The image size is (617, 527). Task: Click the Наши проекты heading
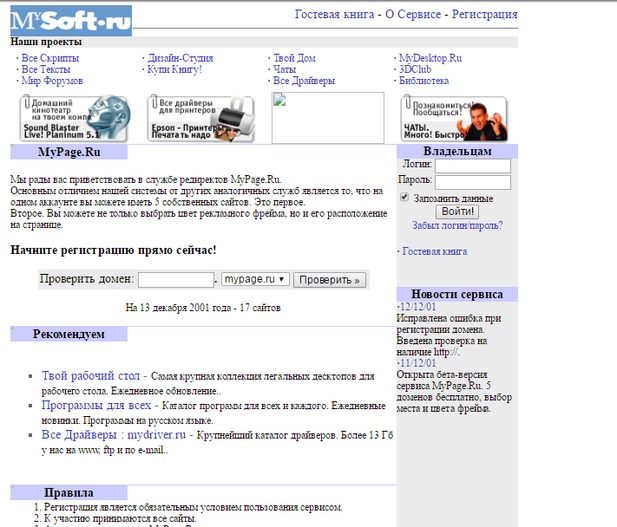coord(46,42)
